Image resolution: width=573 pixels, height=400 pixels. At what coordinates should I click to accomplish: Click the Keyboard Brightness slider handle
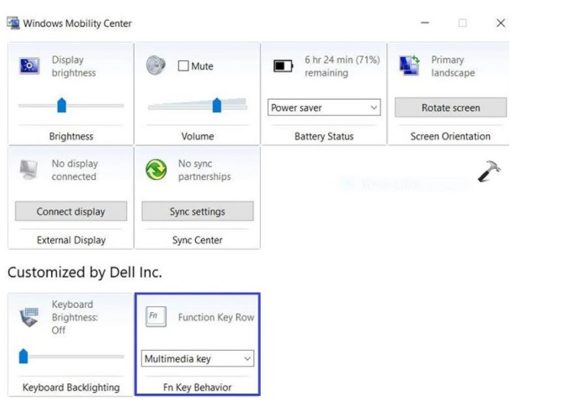[23, 356]
